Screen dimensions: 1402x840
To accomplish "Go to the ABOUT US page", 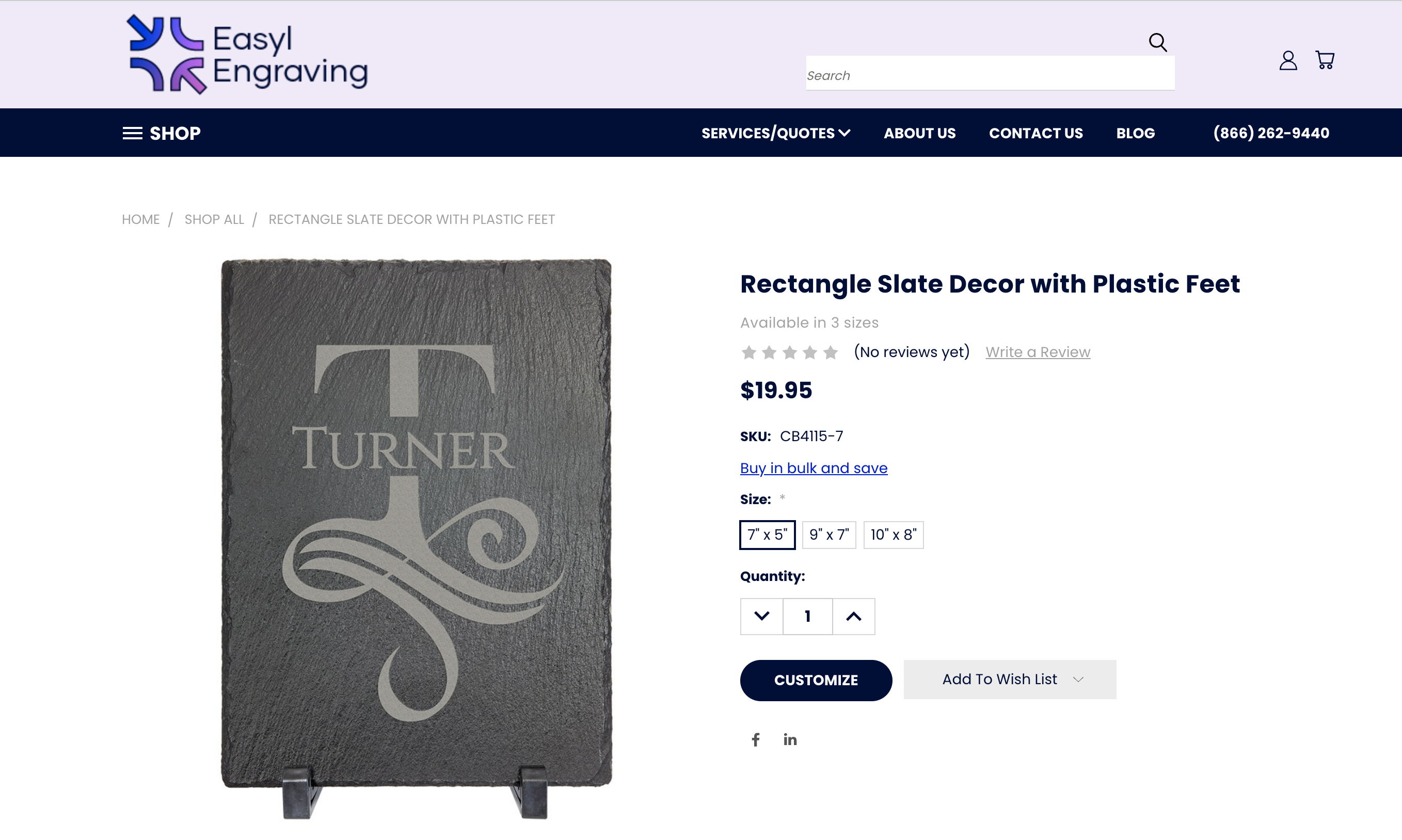I will 919,133.
